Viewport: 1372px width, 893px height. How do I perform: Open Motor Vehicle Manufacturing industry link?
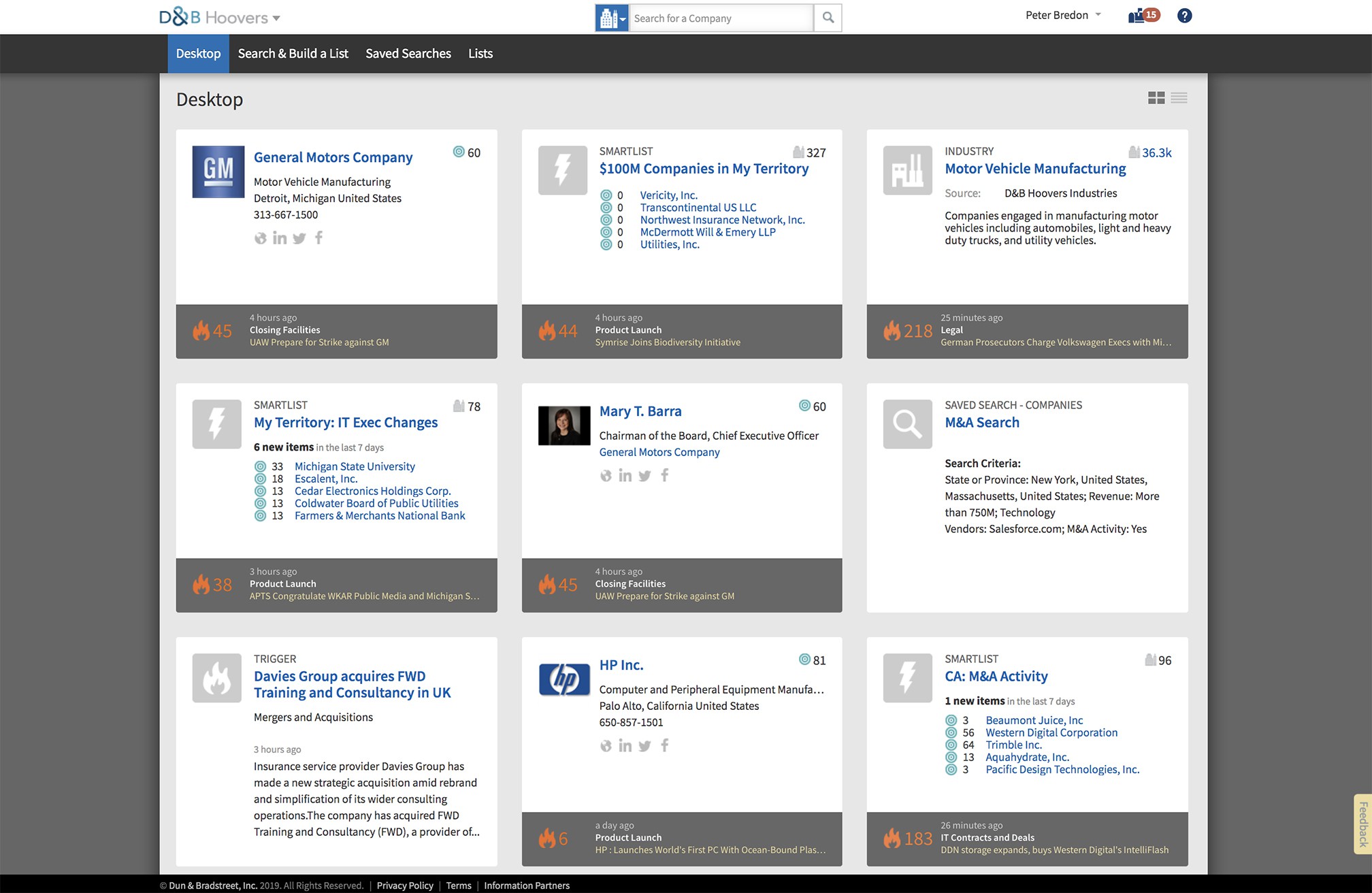click(1034, 169)
